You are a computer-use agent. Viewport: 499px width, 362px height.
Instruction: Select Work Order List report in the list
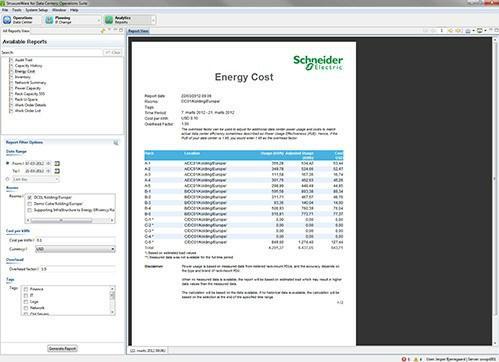[x=28, y=111]
